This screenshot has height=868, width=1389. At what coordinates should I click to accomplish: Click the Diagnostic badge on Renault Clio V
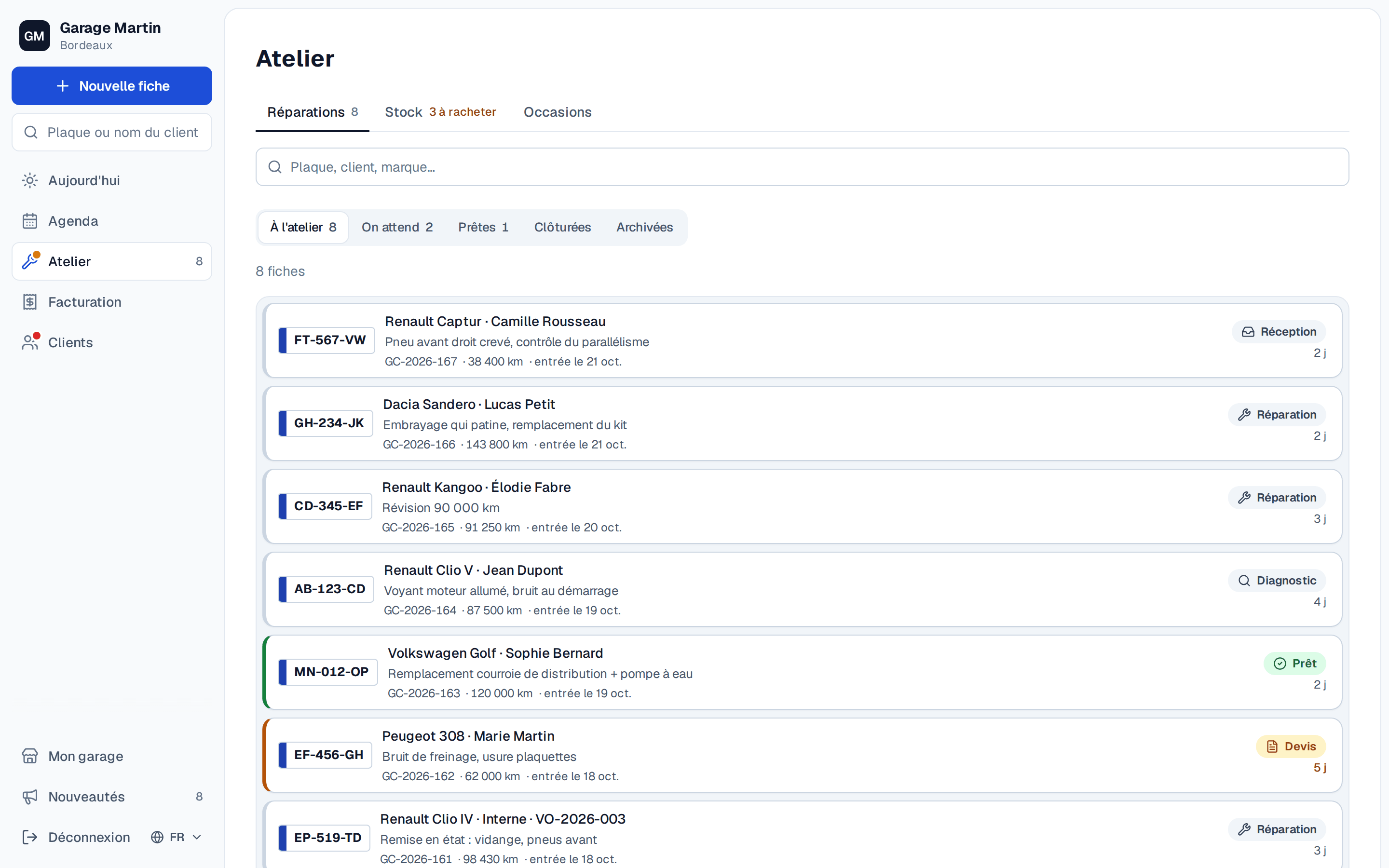click(x=1277, y=581)
